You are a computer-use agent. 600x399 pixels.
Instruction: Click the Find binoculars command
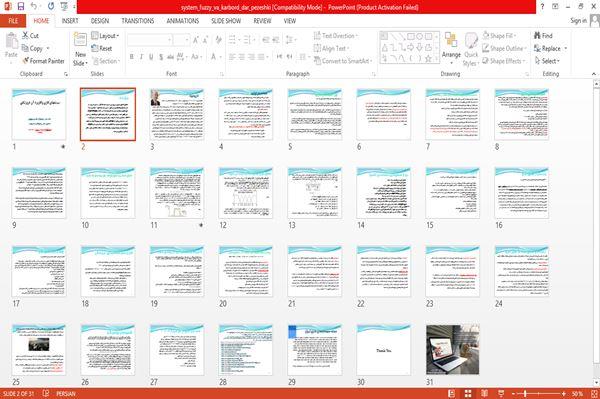click(x=543, y=36)
